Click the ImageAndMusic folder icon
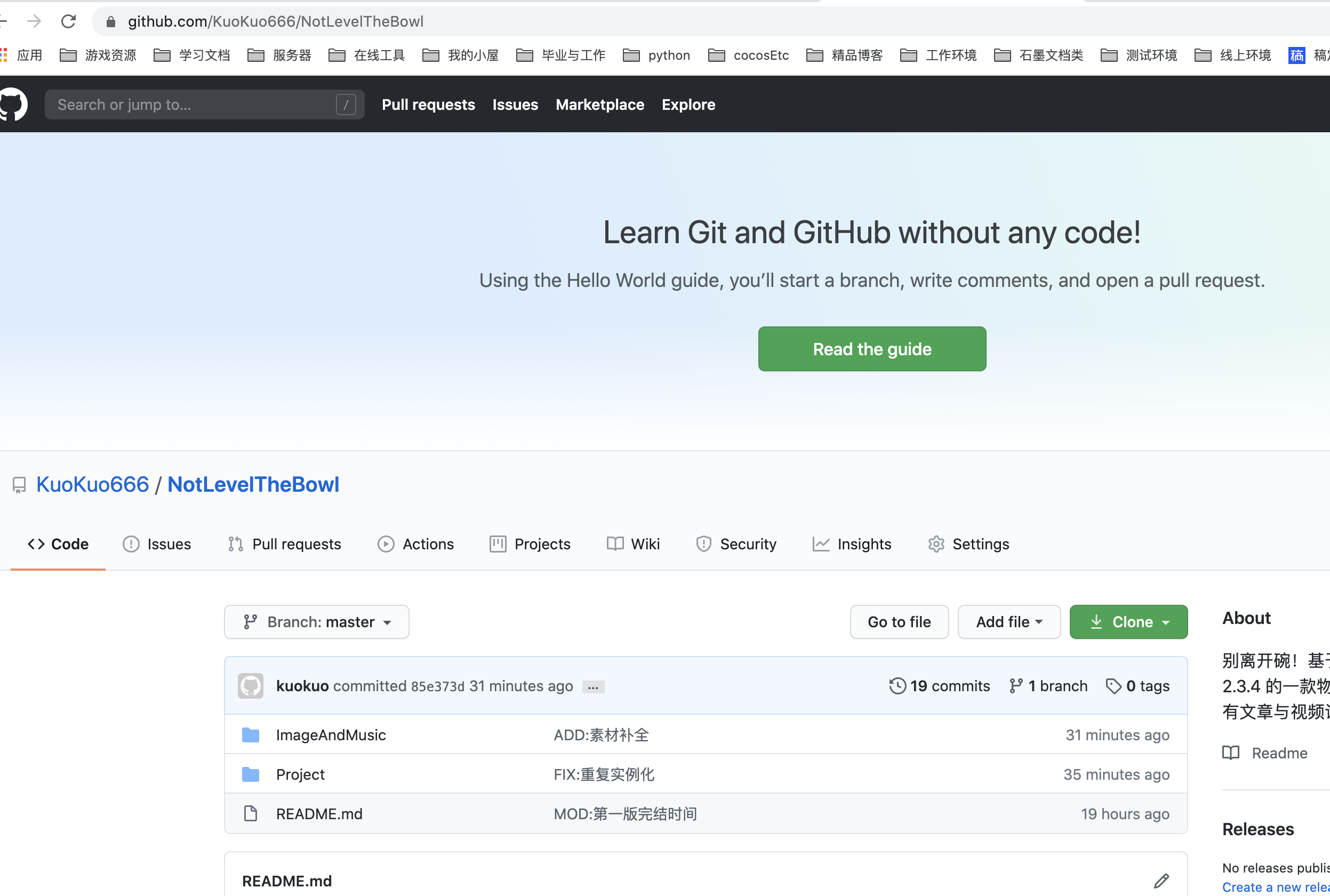Viewport: 1330px width, 896px height. [251, 735]
